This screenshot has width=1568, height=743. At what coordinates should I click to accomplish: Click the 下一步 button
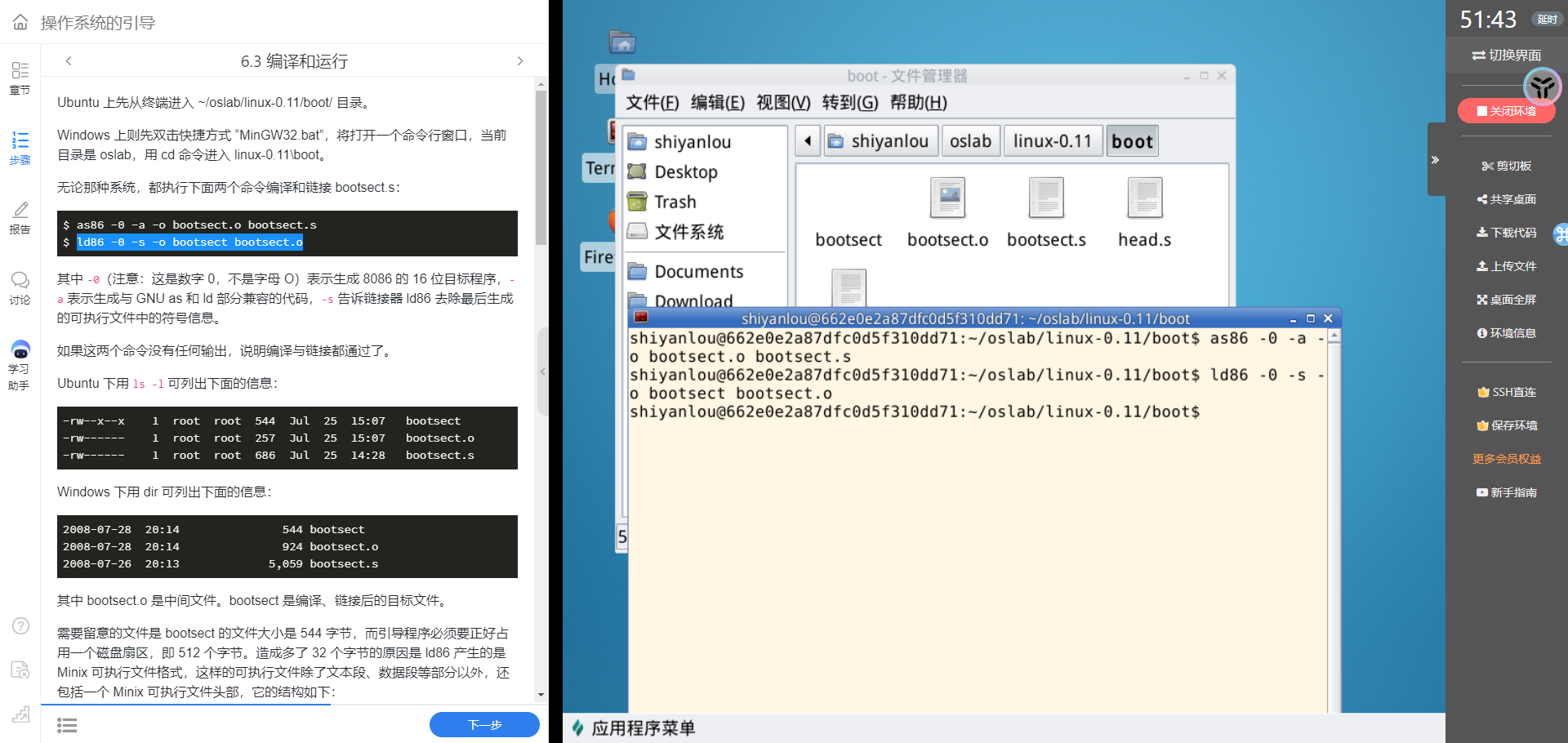(484, 724)
